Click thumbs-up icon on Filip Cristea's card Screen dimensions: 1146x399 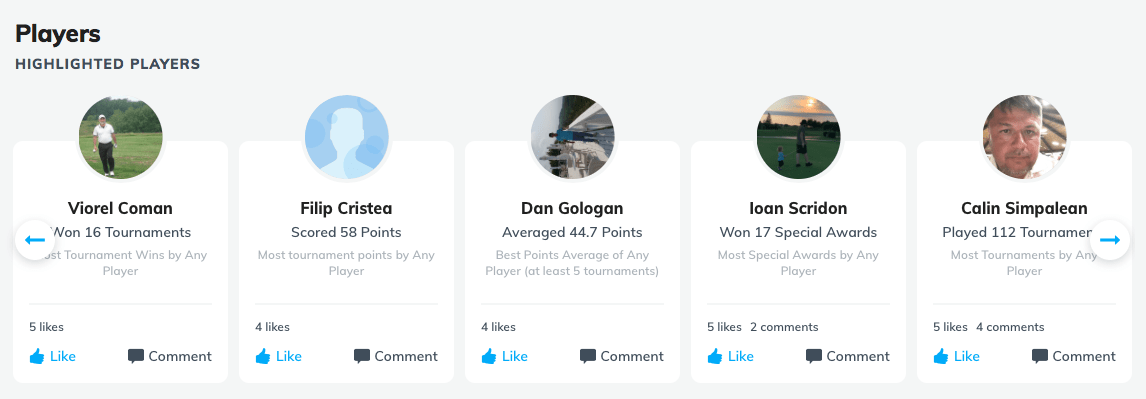coord(262,356)
